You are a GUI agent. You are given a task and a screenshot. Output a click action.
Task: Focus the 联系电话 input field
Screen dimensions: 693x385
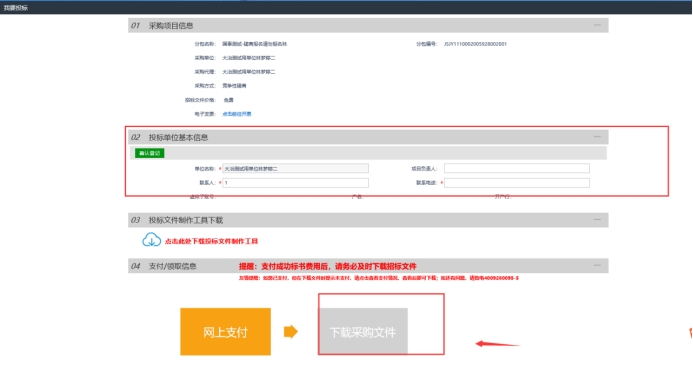coord(517,183)
